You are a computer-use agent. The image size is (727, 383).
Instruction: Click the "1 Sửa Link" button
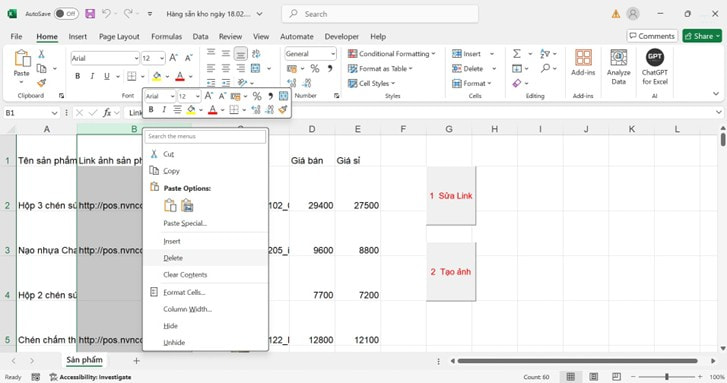pyautogui.click(x=451, y=196)
